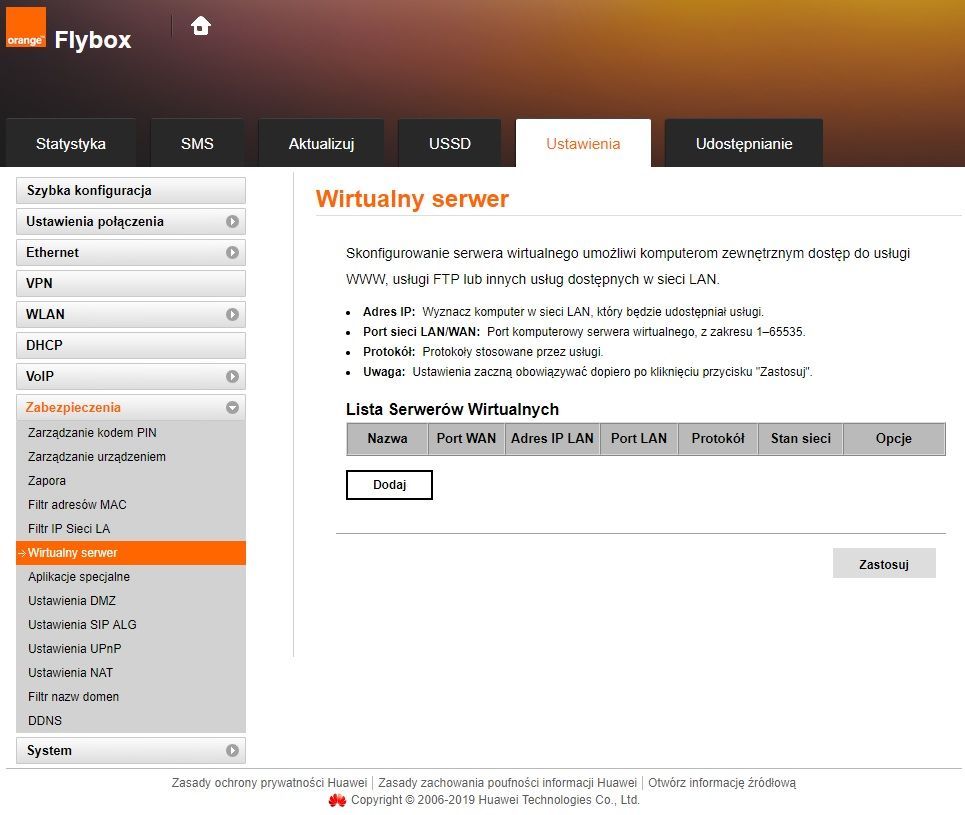The image size is (965, 815).
Task: Expand the System sidebar section
Action: 232,751
